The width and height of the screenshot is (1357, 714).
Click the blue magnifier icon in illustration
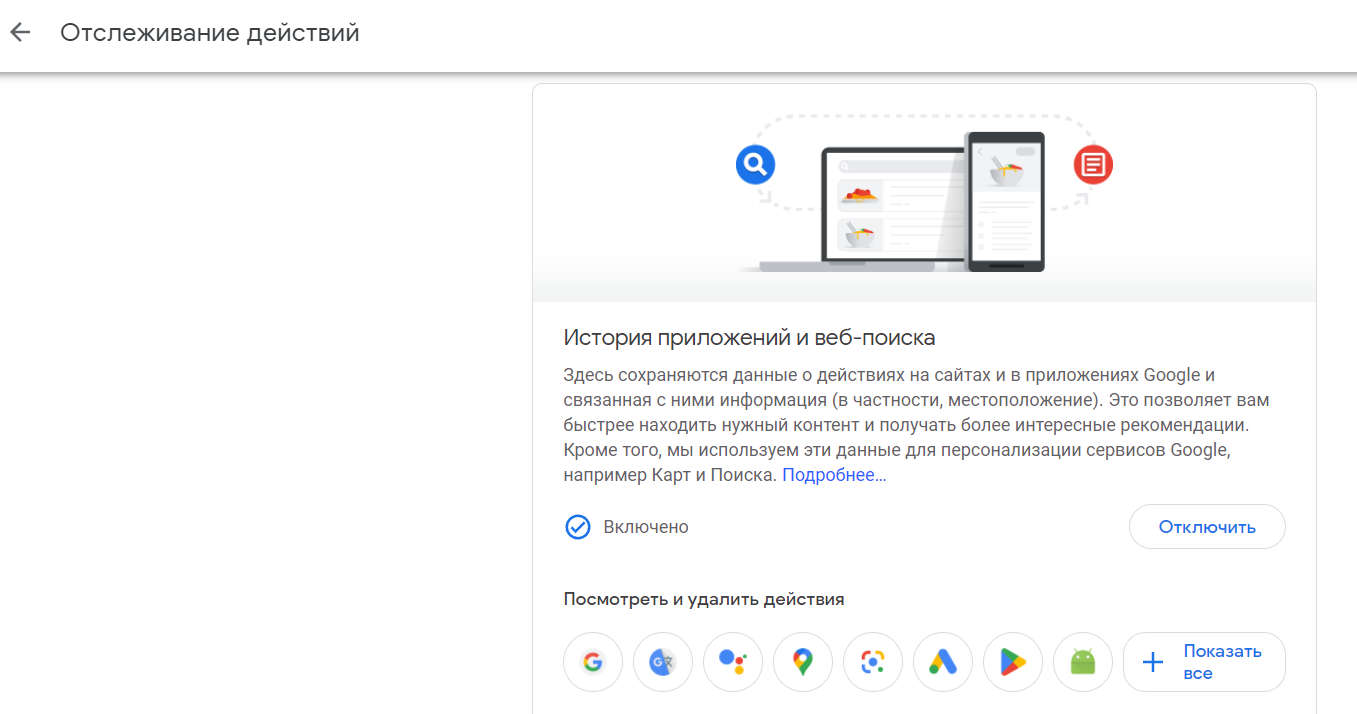756,164
